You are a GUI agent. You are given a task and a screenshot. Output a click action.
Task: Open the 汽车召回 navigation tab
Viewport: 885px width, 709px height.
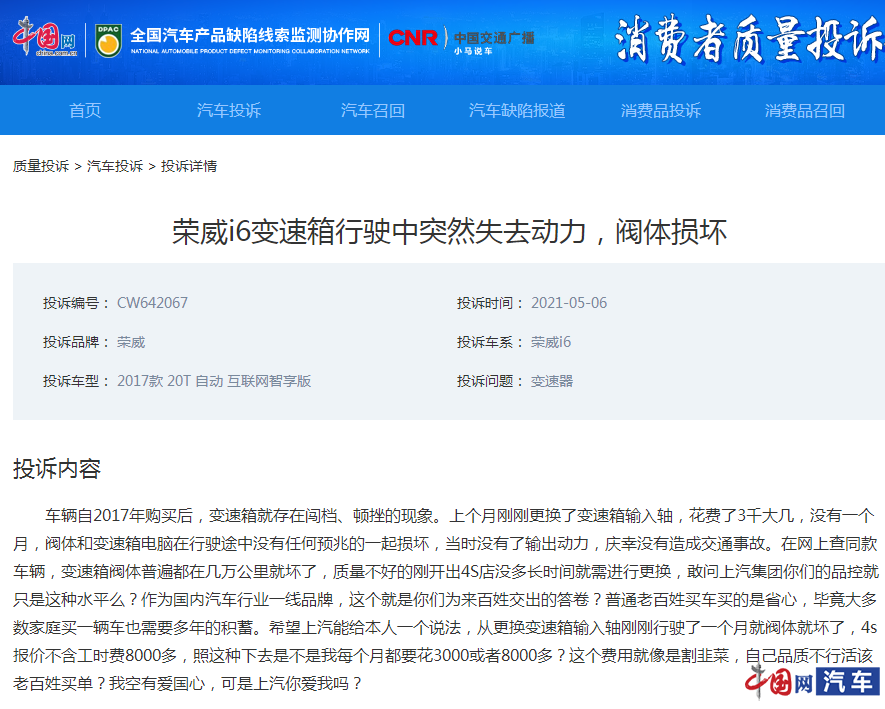coord(373,110)
